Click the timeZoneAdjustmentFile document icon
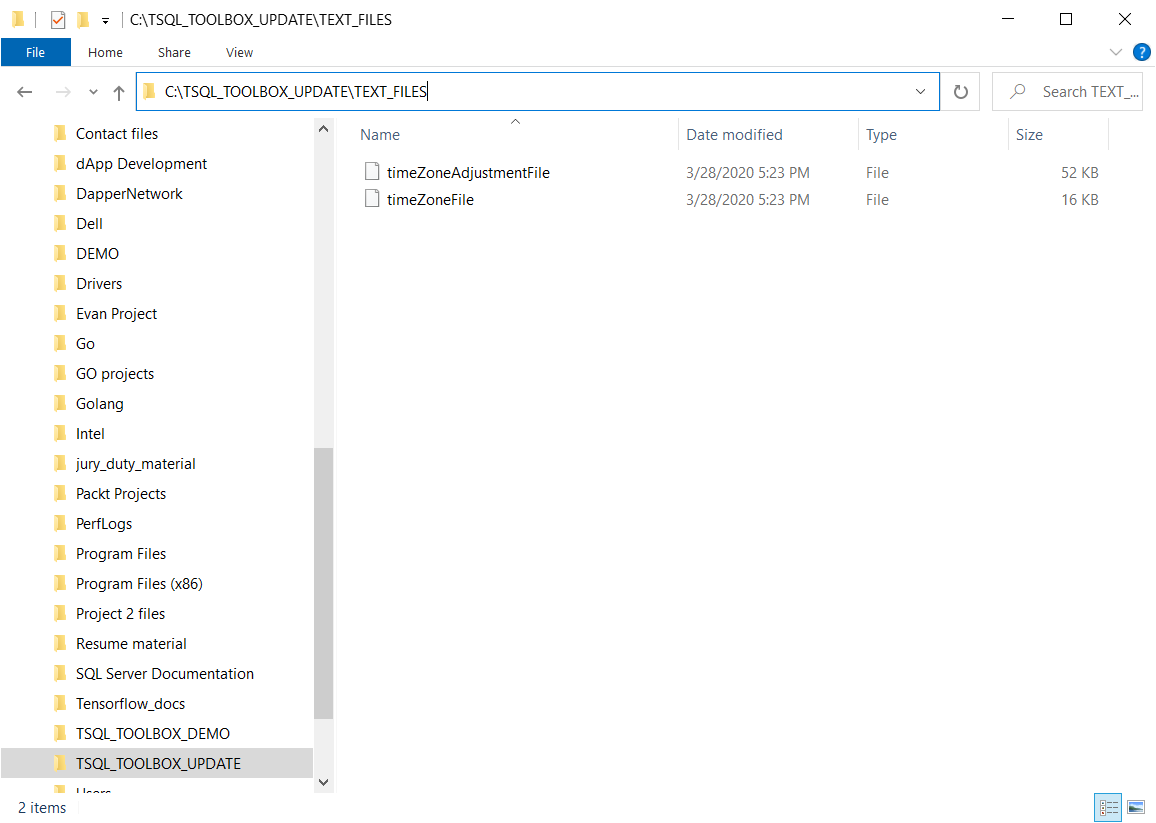Viewport: 1156px width, 823px height. coord(372,172)
